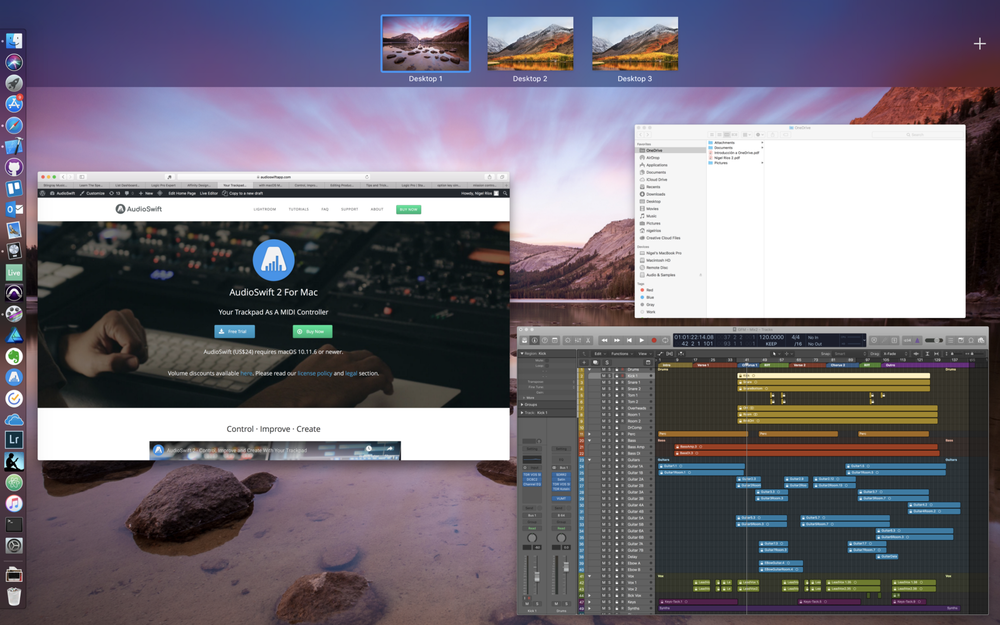Open View menu in Logic tracks area

tap(644, 354)
